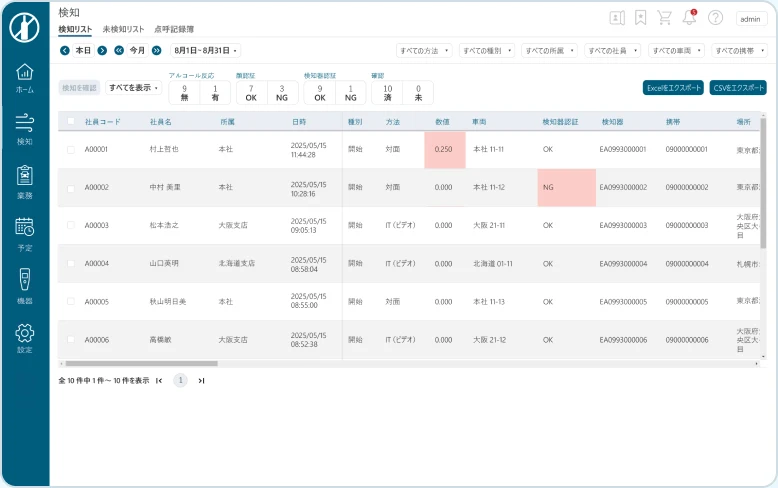
Task: Click the alcohol checker logo icon
Action: pos(24,27)
